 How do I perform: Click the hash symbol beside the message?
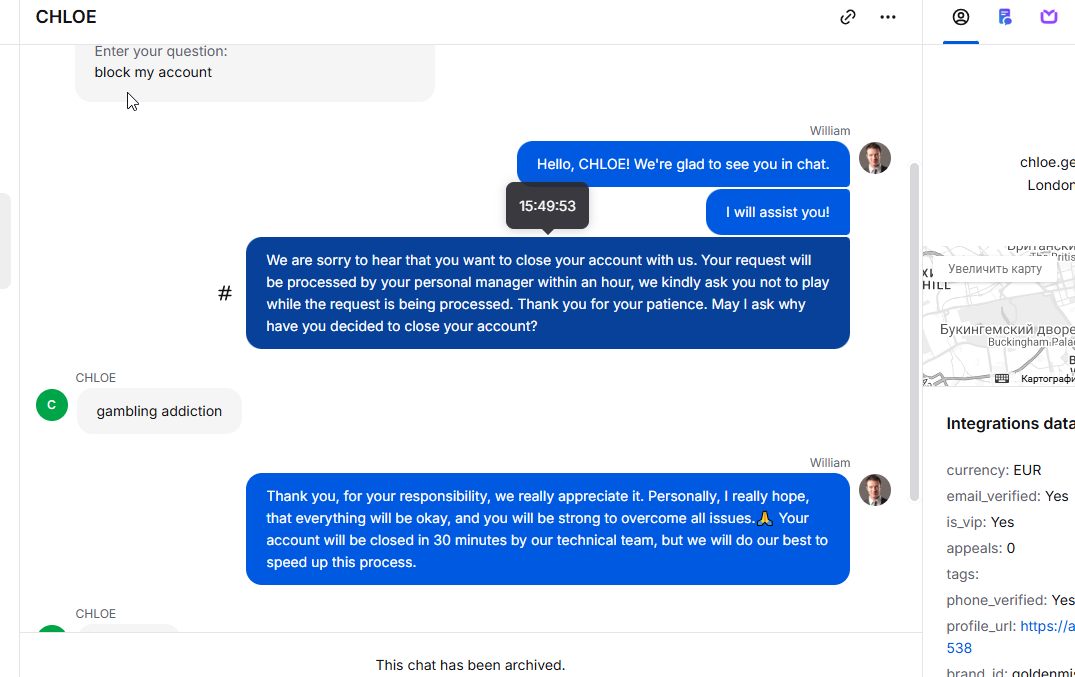(x=225, y=294)
